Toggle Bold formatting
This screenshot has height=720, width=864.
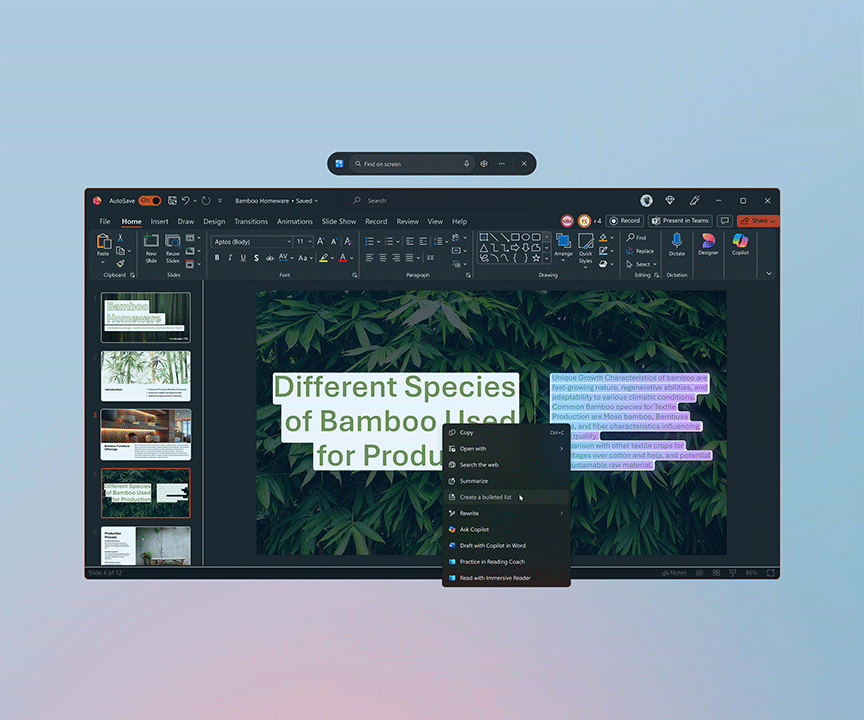coord(217,258)
